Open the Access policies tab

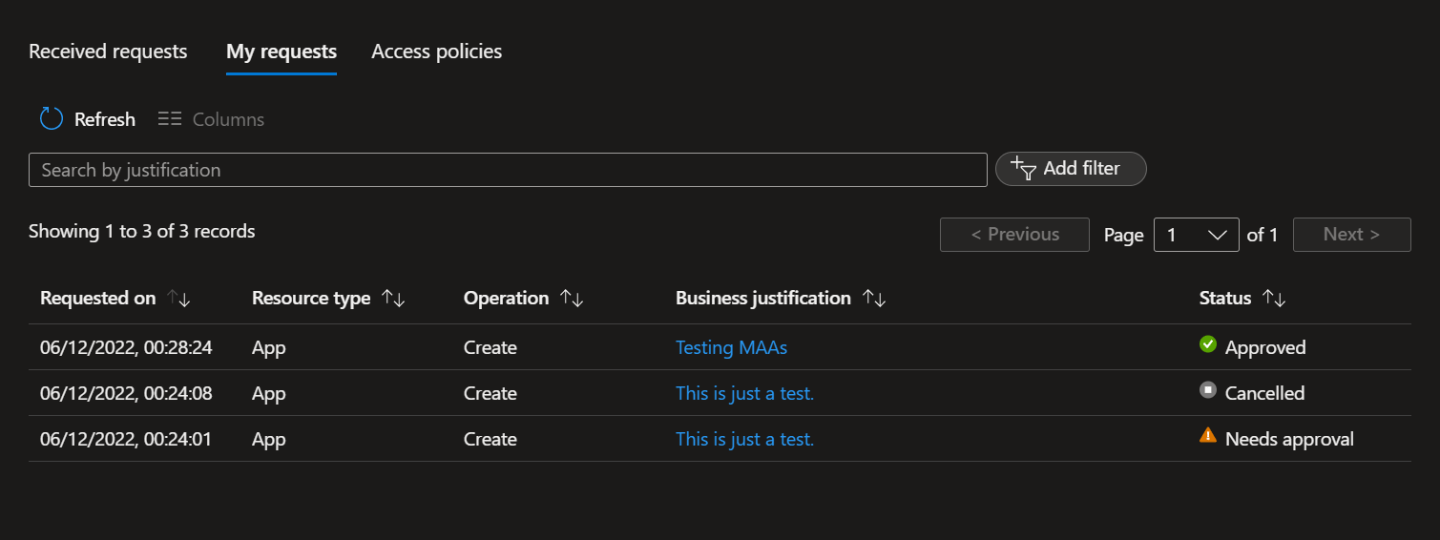(x=437, y=51)
